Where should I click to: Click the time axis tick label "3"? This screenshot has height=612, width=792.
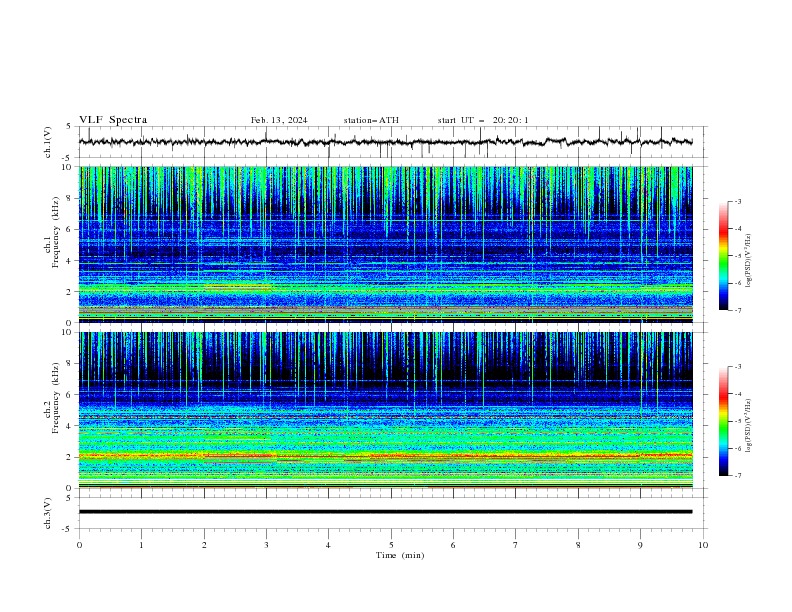[x=266, y=545]
